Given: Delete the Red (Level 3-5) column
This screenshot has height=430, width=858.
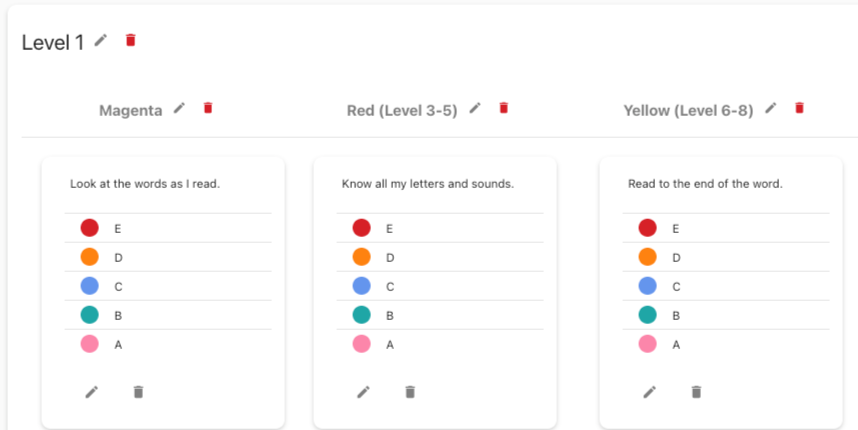Looking at the screenshot, I should (504, 108).
